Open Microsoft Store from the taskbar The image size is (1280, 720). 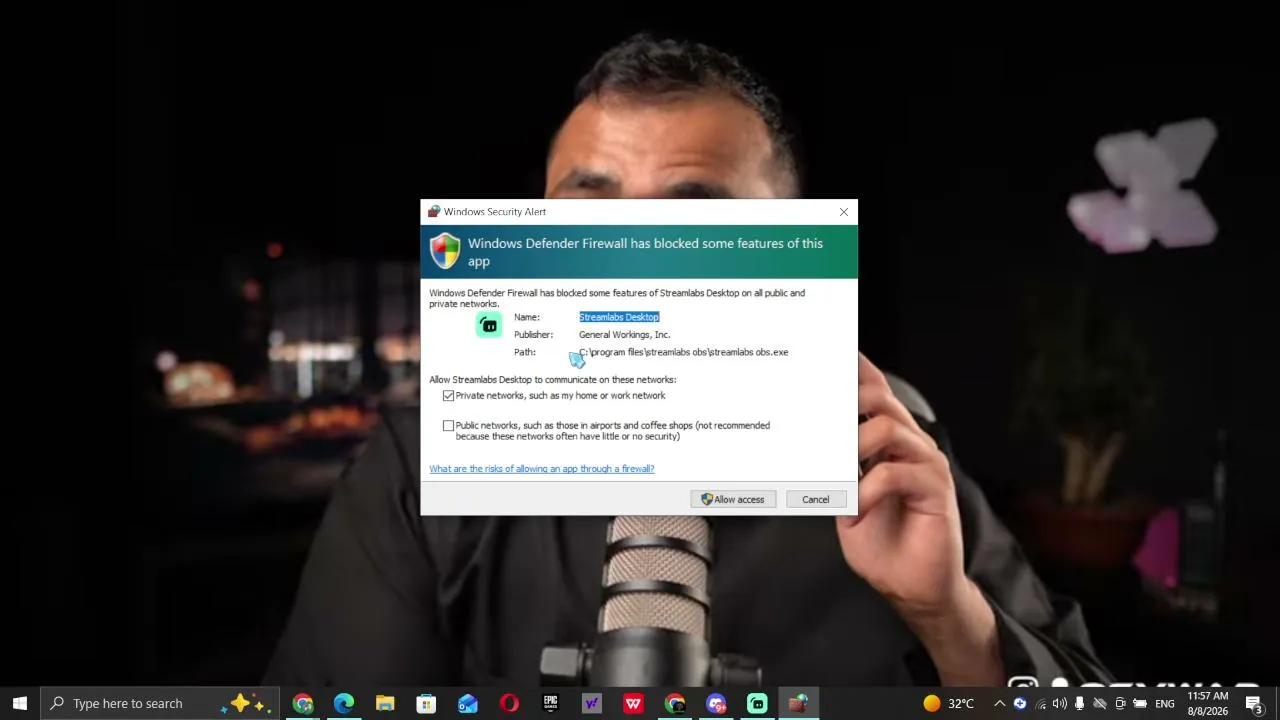426,703
